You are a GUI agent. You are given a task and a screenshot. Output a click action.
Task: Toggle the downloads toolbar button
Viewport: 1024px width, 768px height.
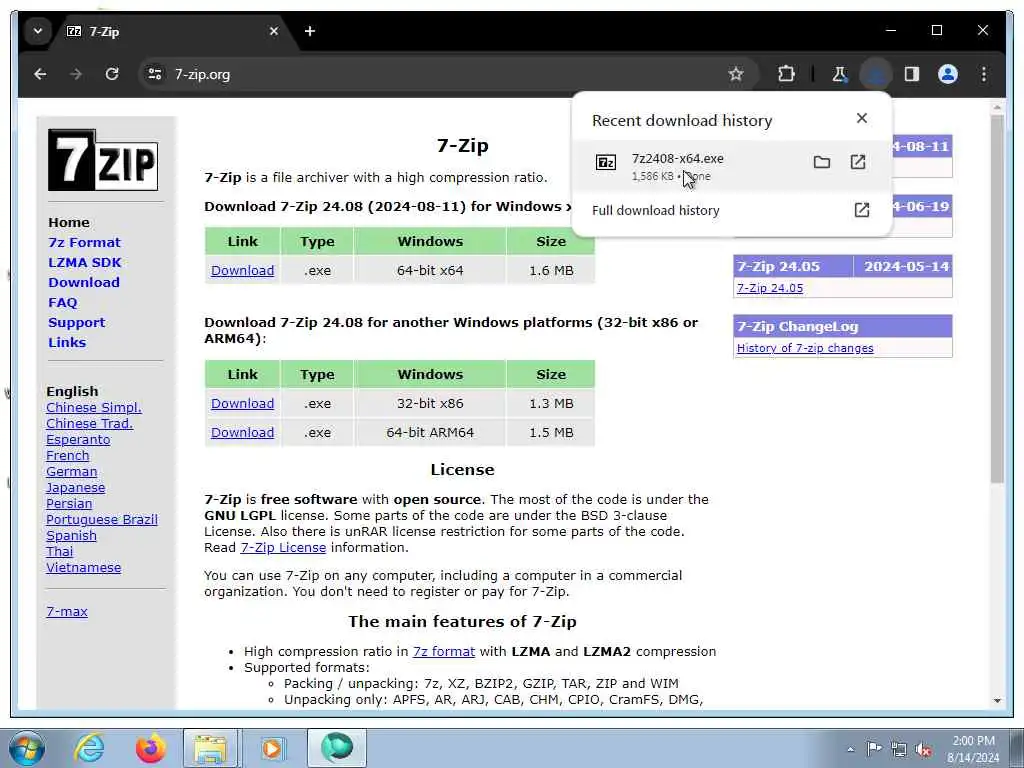click(876, 74)
